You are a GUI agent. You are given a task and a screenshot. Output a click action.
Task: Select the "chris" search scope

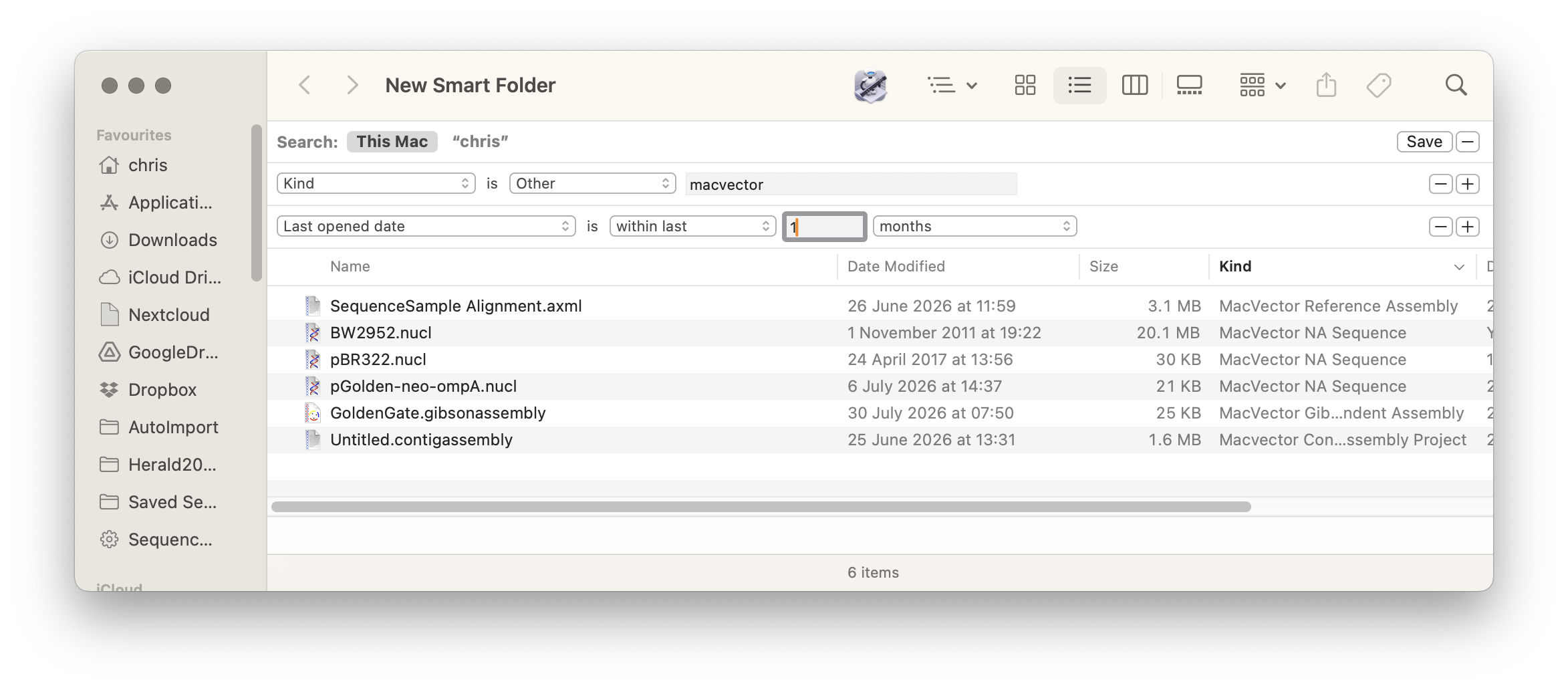coord(480,142)
